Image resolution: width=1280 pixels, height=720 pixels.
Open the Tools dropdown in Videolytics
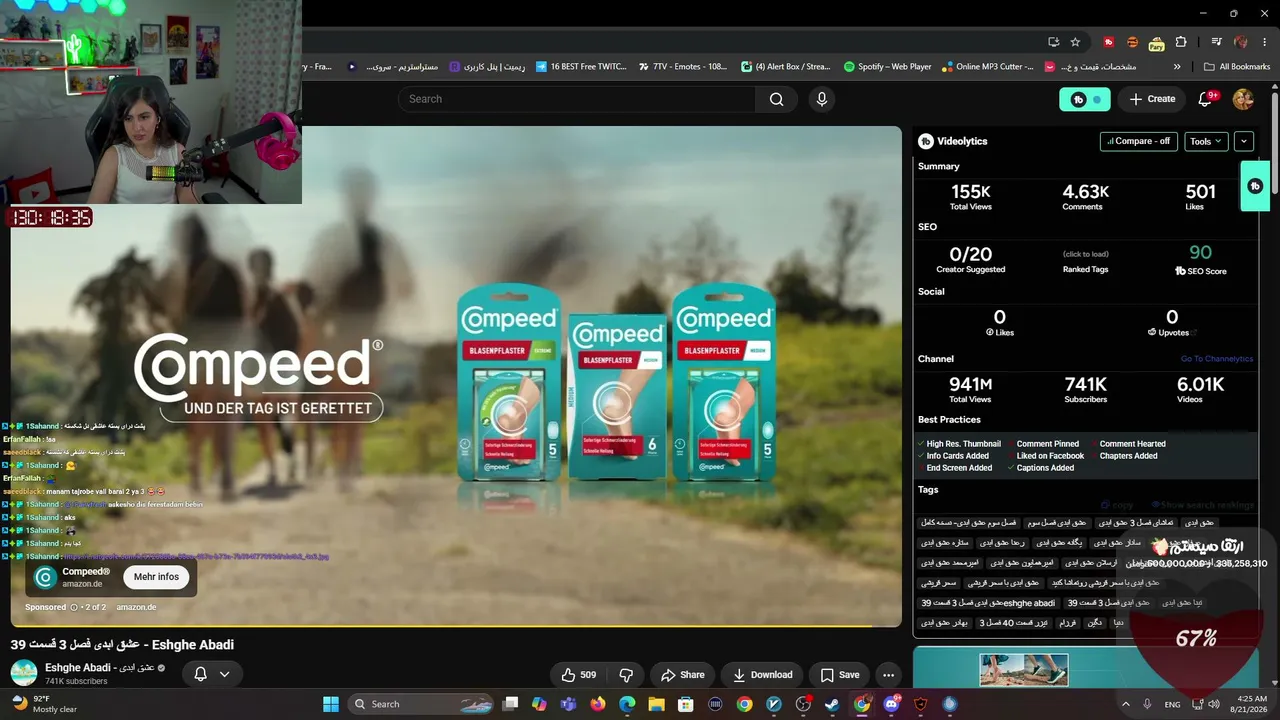pyautogui.click(x=1206, y=141)
